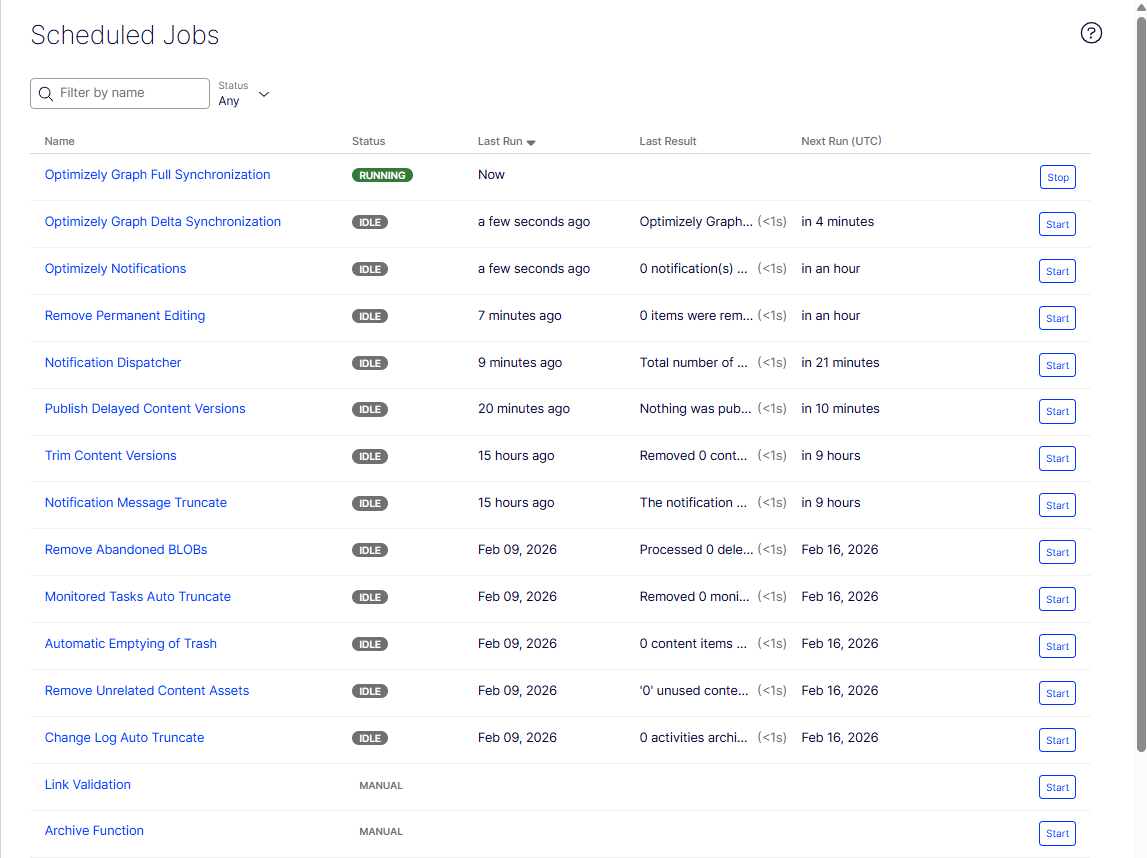Click the IDLE badge for Notification Dispatcher
1147x858 pixels.
(x=370, y=363)
